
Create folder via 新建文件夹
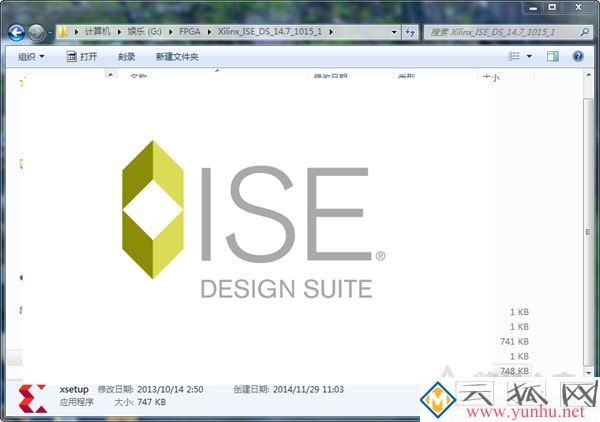[x=177, y=57]
